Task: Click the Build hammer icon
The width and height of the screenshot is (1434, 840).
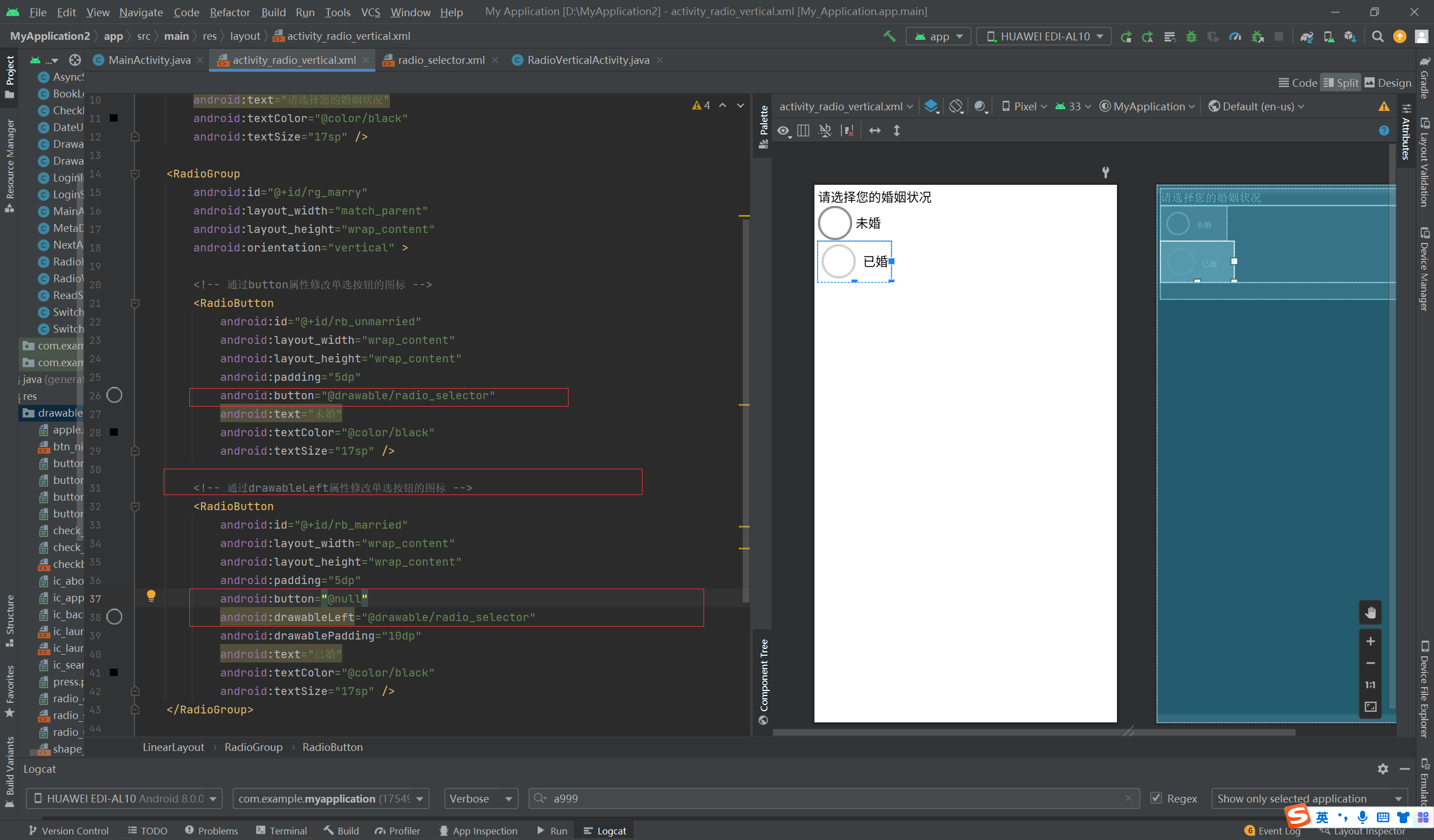Action: [x=889, y=36]
